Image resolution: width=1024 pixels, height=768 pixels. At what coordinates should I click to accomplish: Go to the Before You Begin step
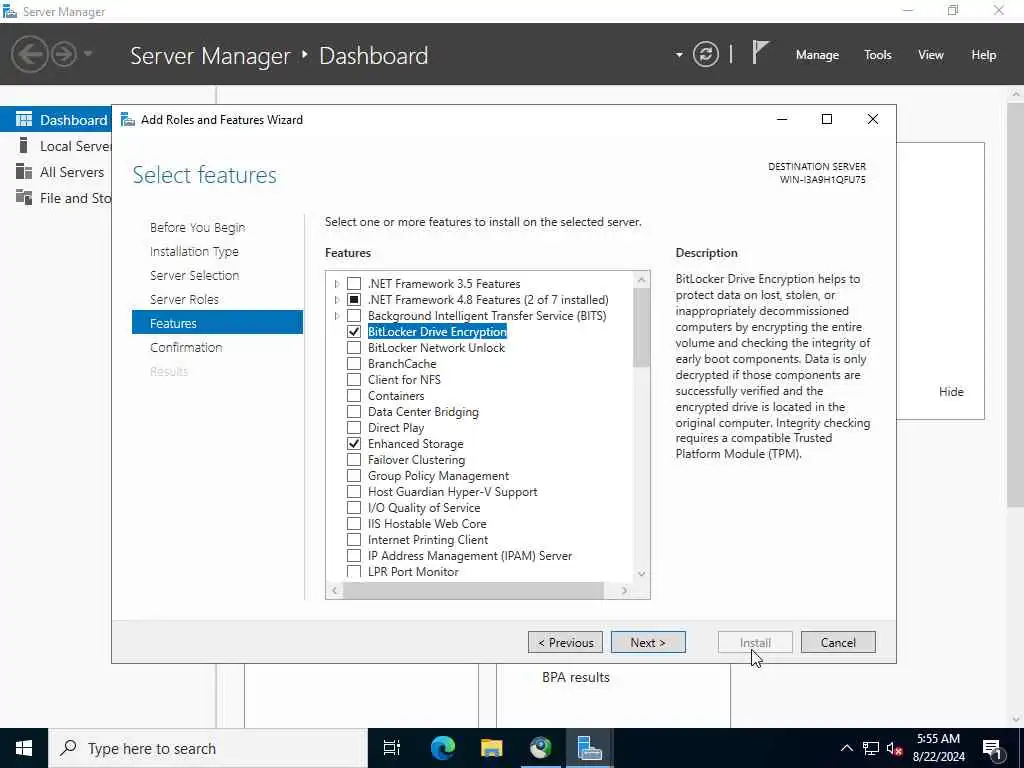coord(197,227)
